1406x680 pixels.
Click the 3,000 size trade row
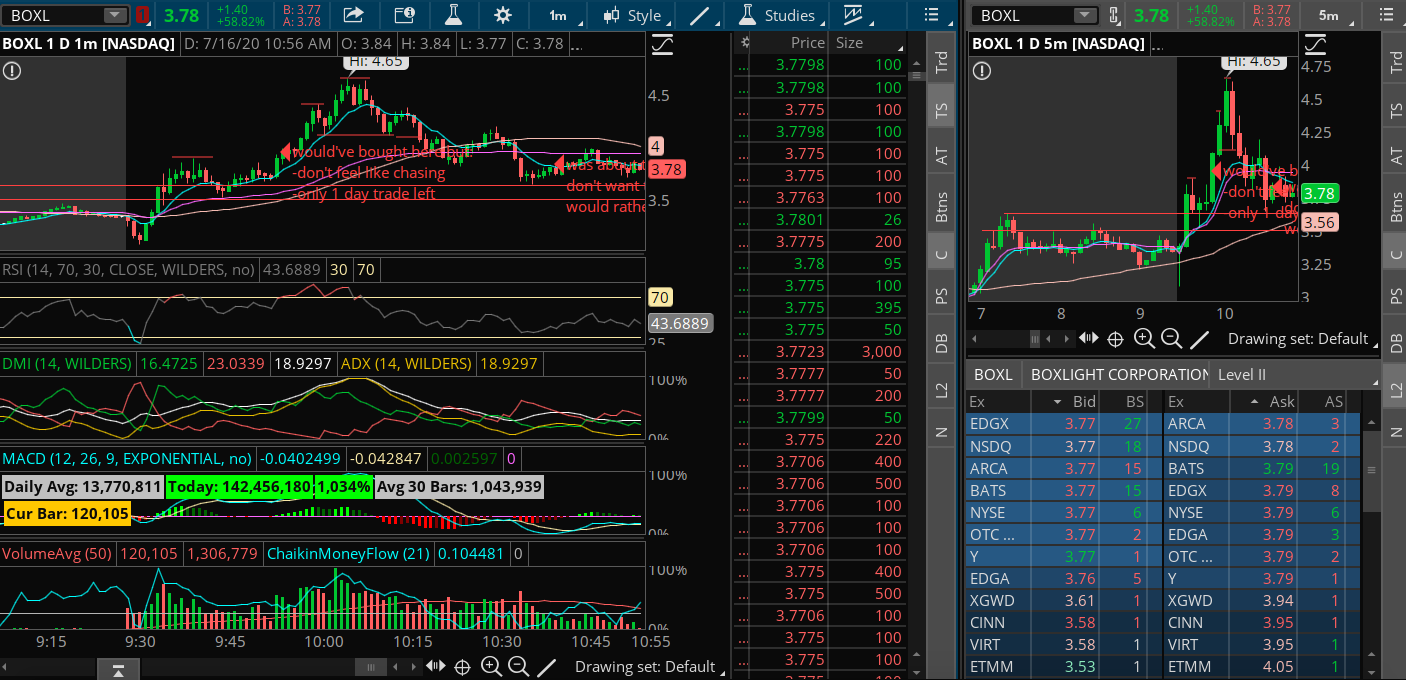pos(819,352)
